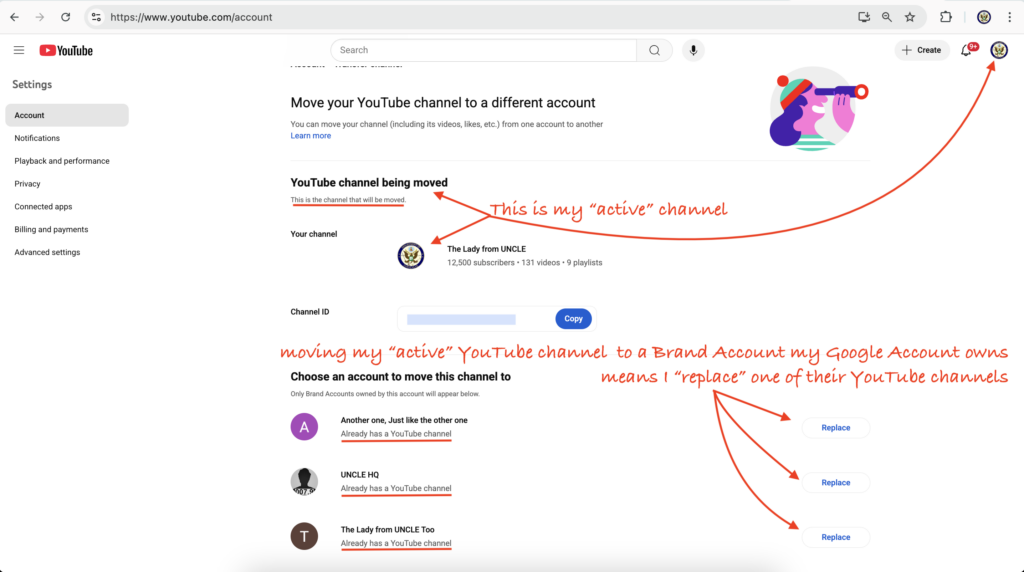Copy the Channel ID
Viewport: 1024px width, 572px height.
(573, 319)
